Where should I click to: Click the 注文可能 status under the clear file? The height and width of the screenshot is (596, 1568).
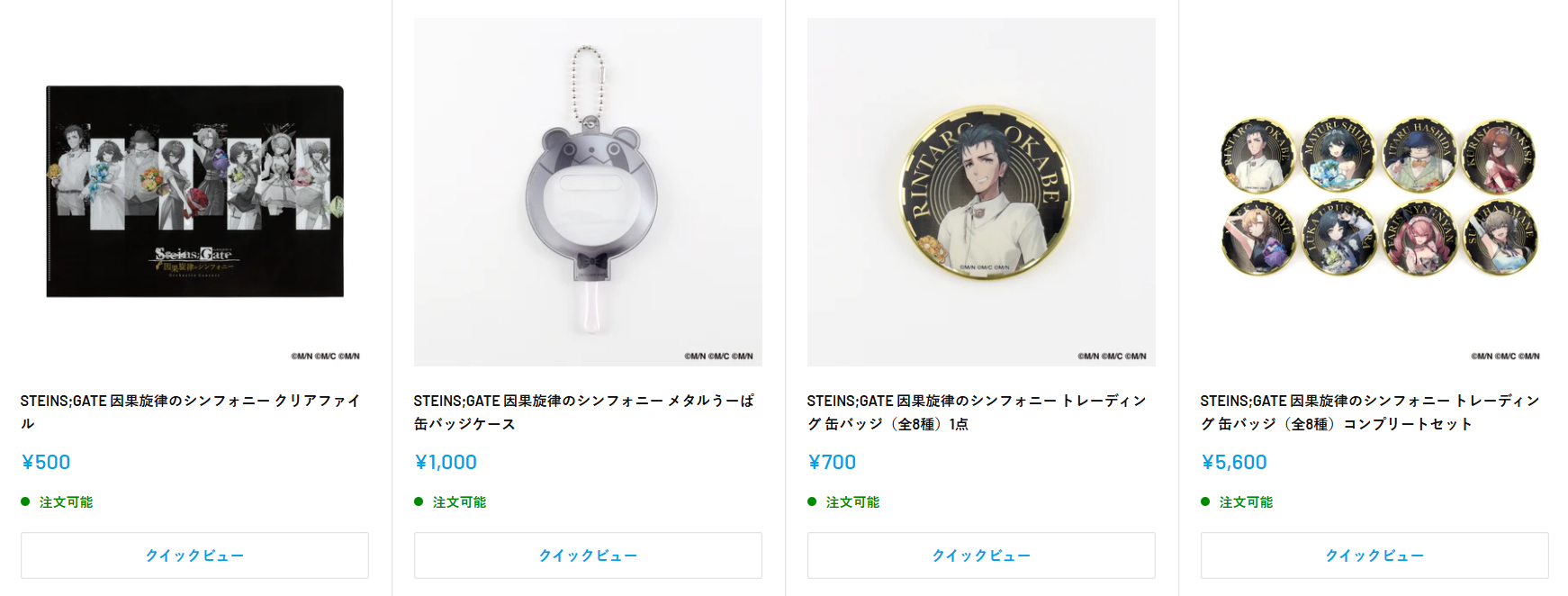tap(66, 502)
